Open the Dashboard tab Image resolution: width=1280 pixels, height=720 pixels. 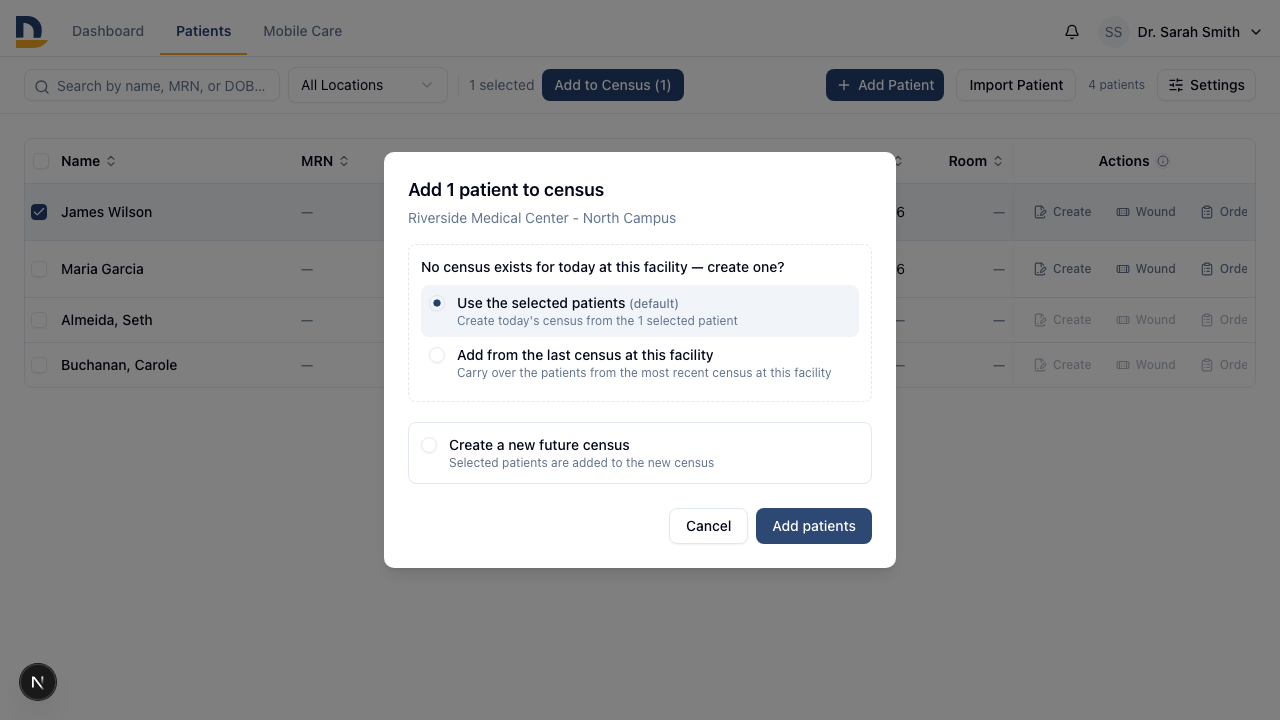(x=108, y=31)
